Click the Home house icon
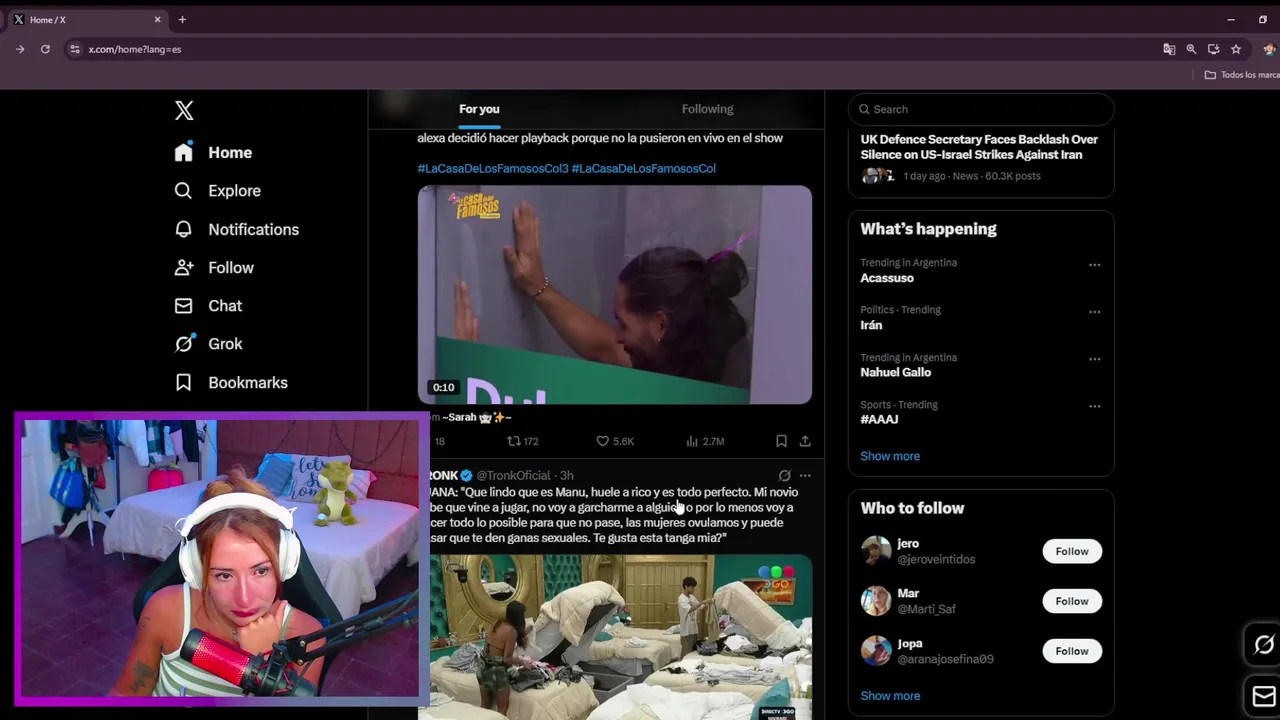The width and height of the screenshot is (1280, 720). tap(183, 152)
